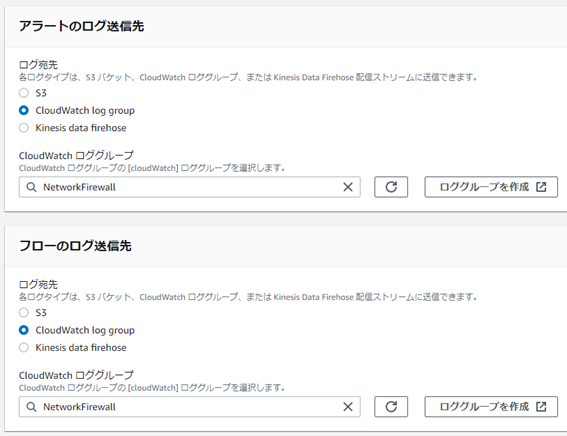Click external link icon in flow create button
The width and height of the screenshot is (567, 436).
point(541,407)
